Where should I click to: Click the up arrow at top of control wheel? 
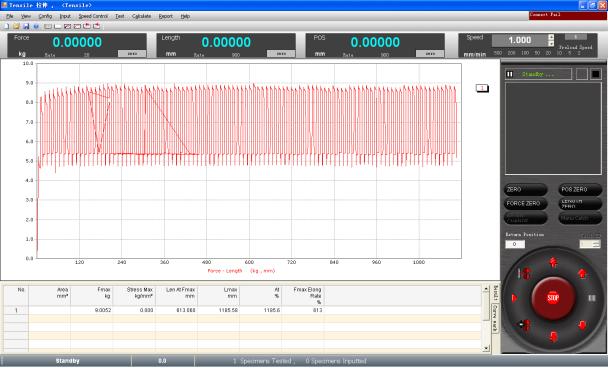tap(553, 263)
